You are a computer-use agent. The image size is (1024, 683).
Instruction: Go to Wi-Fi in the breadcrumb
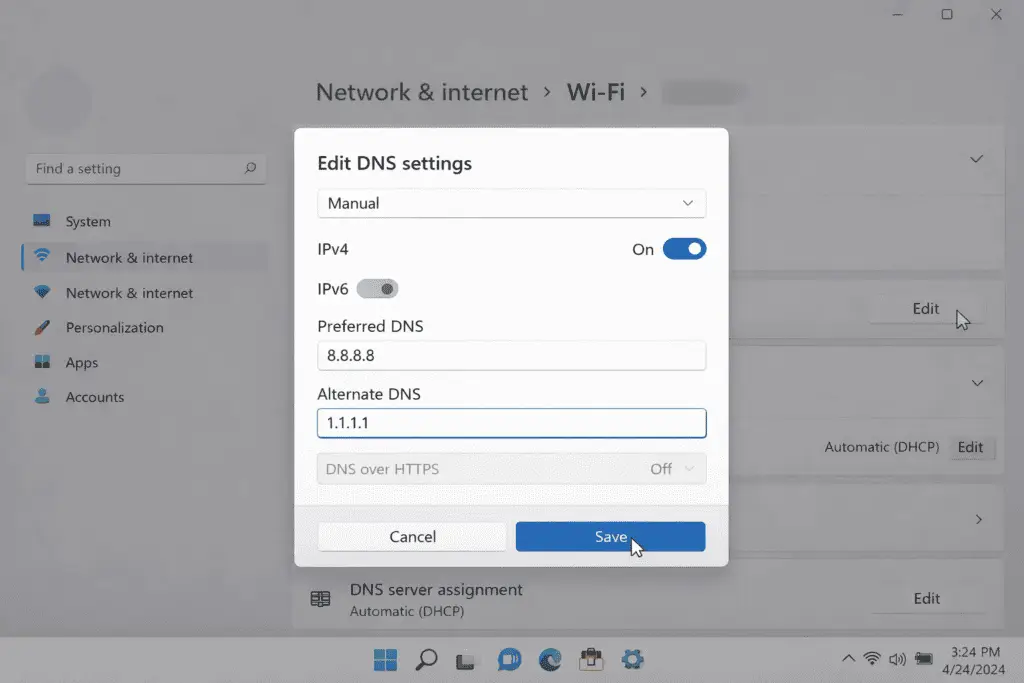tap(595, 92)
